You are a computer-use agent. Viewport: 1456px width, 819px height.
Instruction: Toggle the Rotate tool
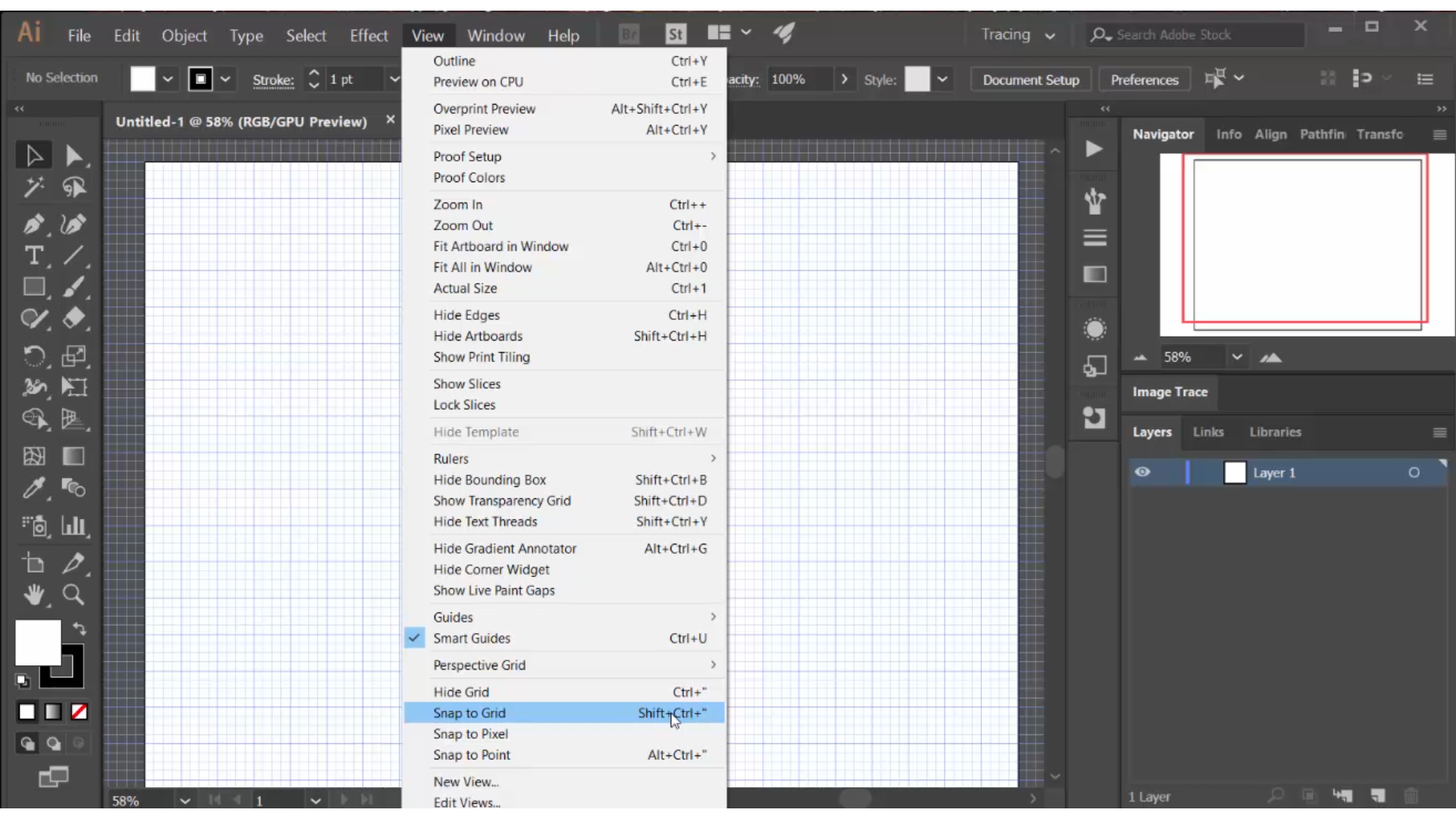click(x=34, y=356)
